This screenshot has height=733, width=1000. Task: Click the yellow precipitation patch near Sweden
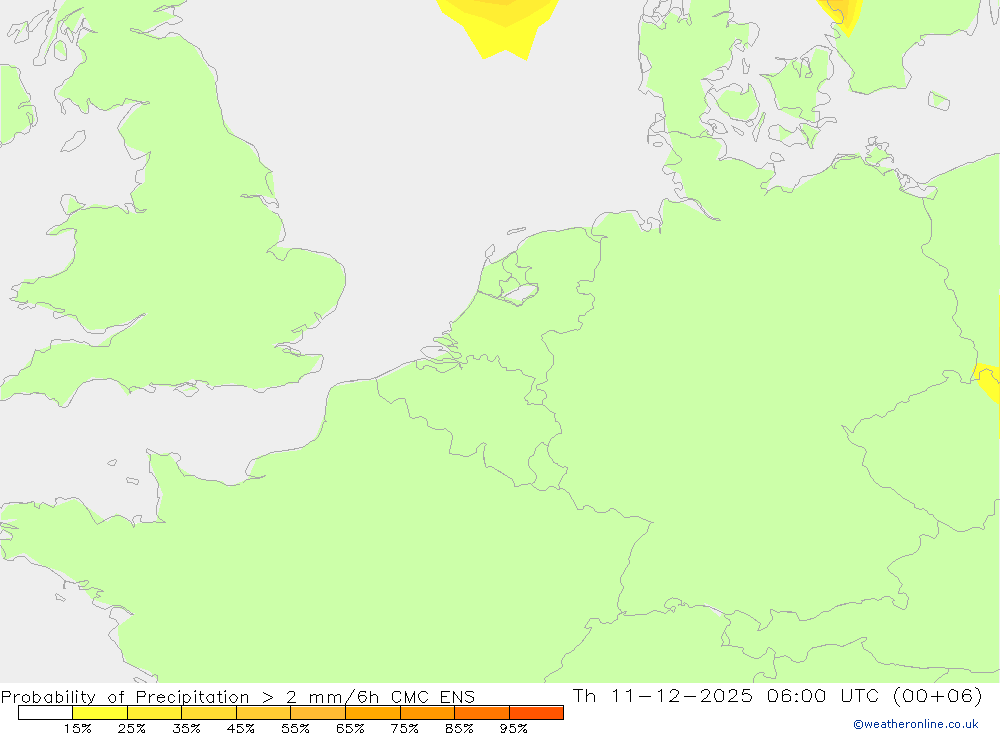pos(840,15)
